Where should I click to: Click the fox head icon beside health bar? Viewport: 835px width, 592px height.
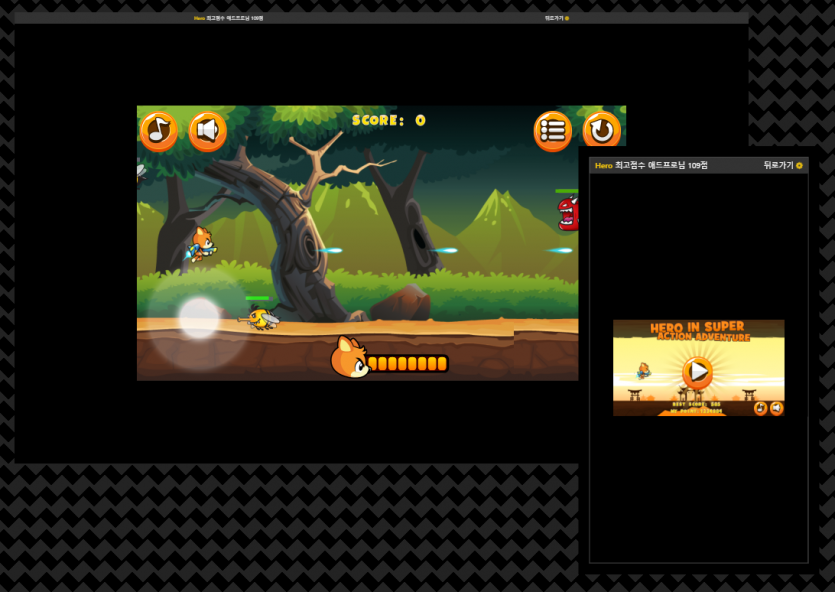tap(349, 359)
